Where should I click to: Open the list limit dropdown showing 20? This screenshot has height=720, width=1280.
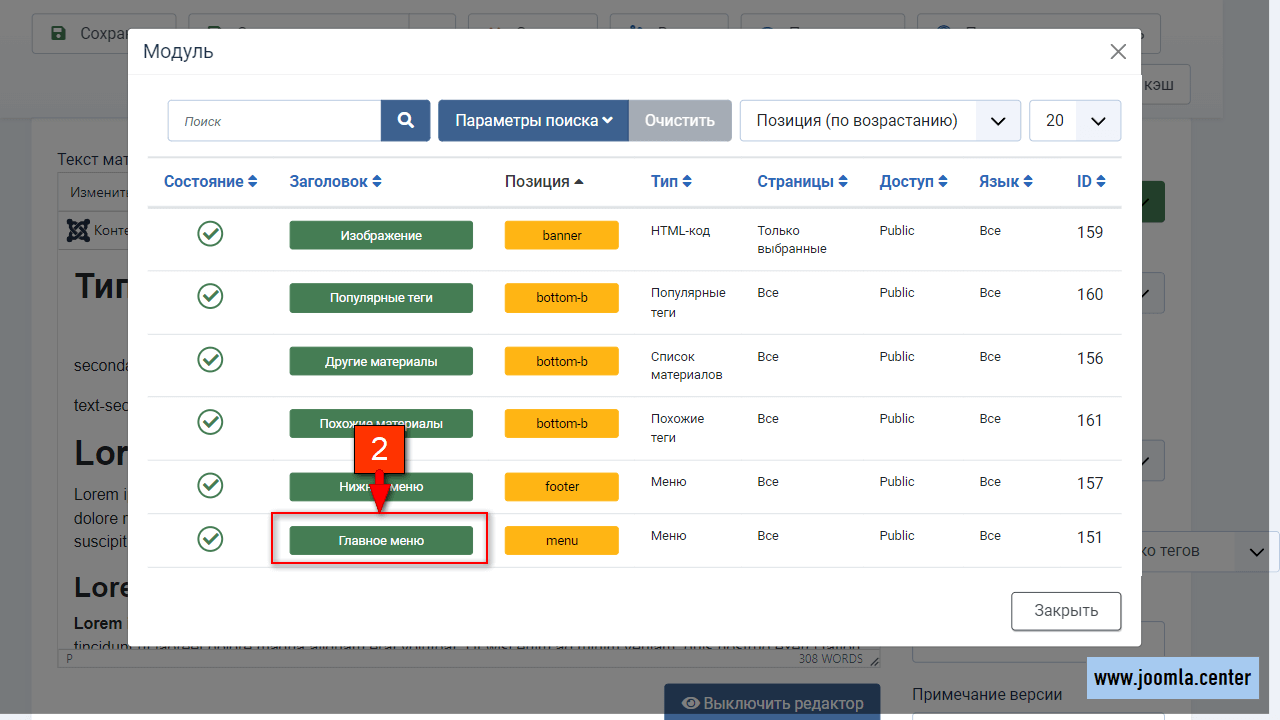tap(1075, 121)
